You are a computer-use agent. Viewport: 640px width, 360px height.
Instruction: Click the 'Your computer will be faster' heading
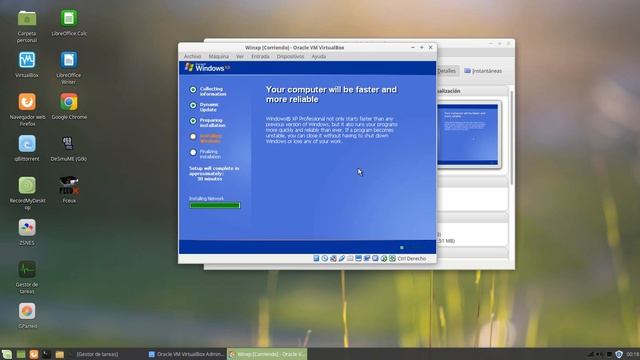tap(331, 94)
